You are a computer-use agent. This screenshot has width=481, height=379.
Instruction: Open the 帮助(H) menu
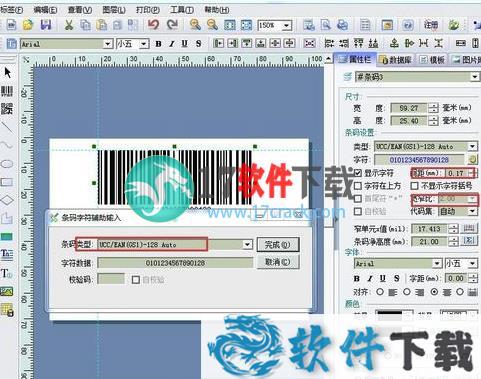(217, 10)
